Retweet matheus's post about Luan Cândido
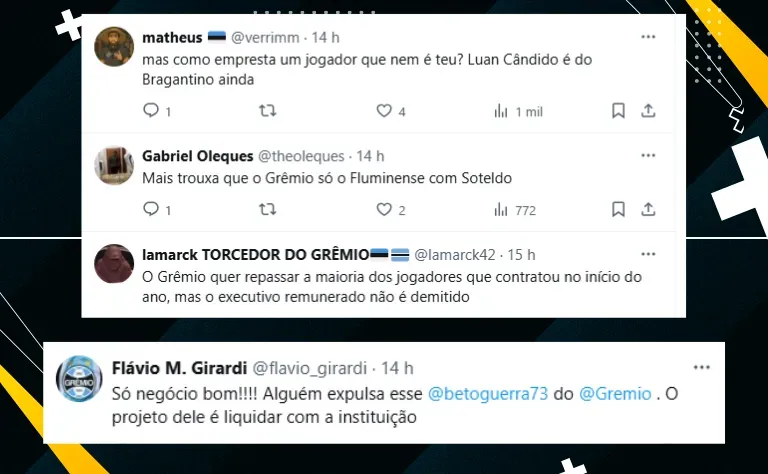 [267, 111]
